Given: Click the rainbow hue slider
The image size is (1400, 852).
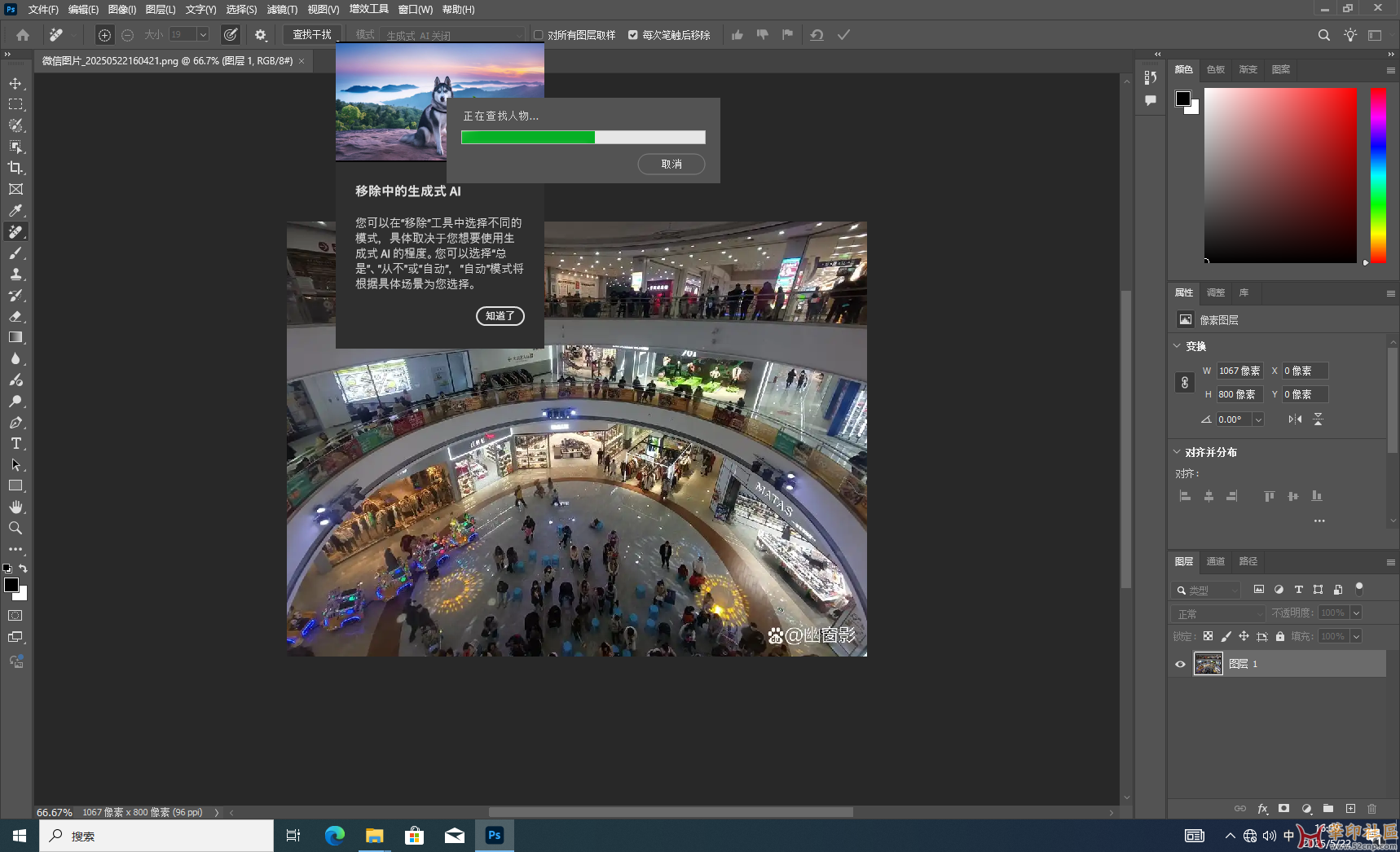Looking at the screenshot, I should pyautogui.click(x=1378, y=175).
